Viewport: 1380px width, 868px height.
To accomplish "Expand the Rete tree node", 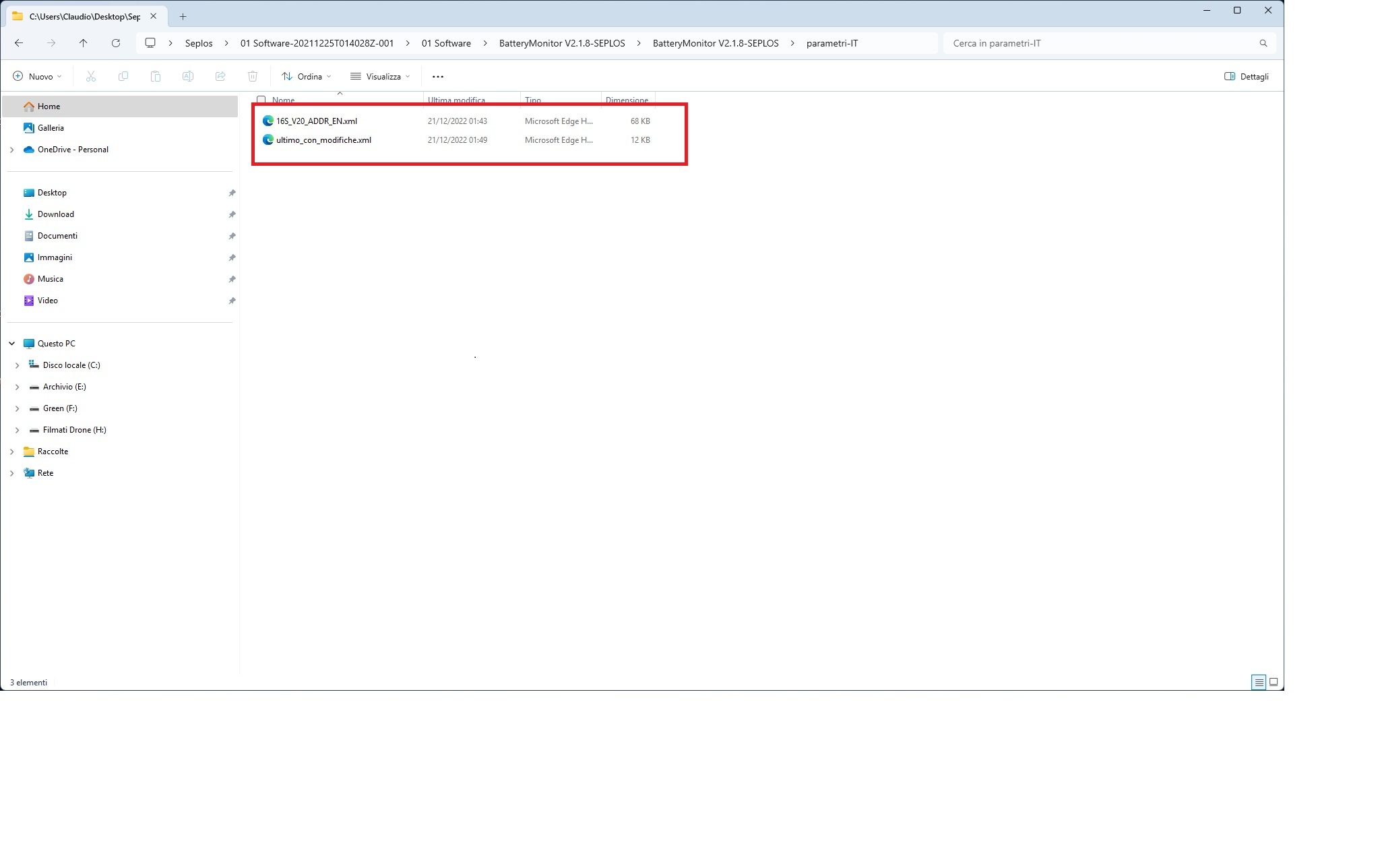I will tap(11, 473).
